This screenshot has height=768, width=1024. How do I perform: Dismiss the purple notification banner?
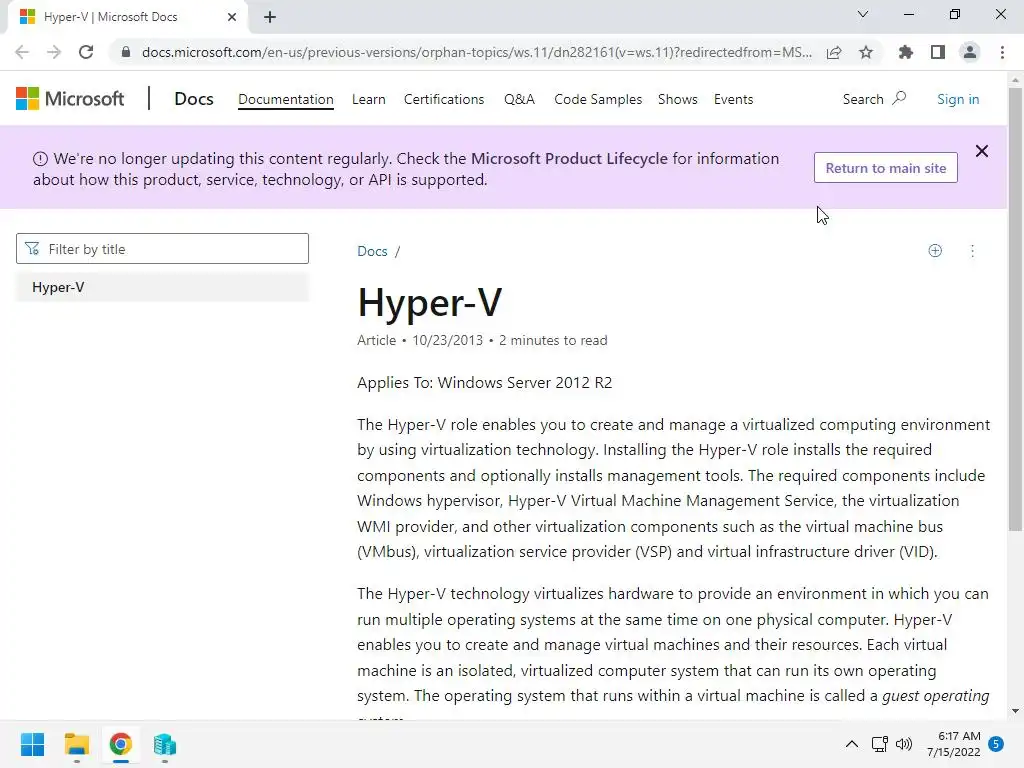(x=982, y=152)
